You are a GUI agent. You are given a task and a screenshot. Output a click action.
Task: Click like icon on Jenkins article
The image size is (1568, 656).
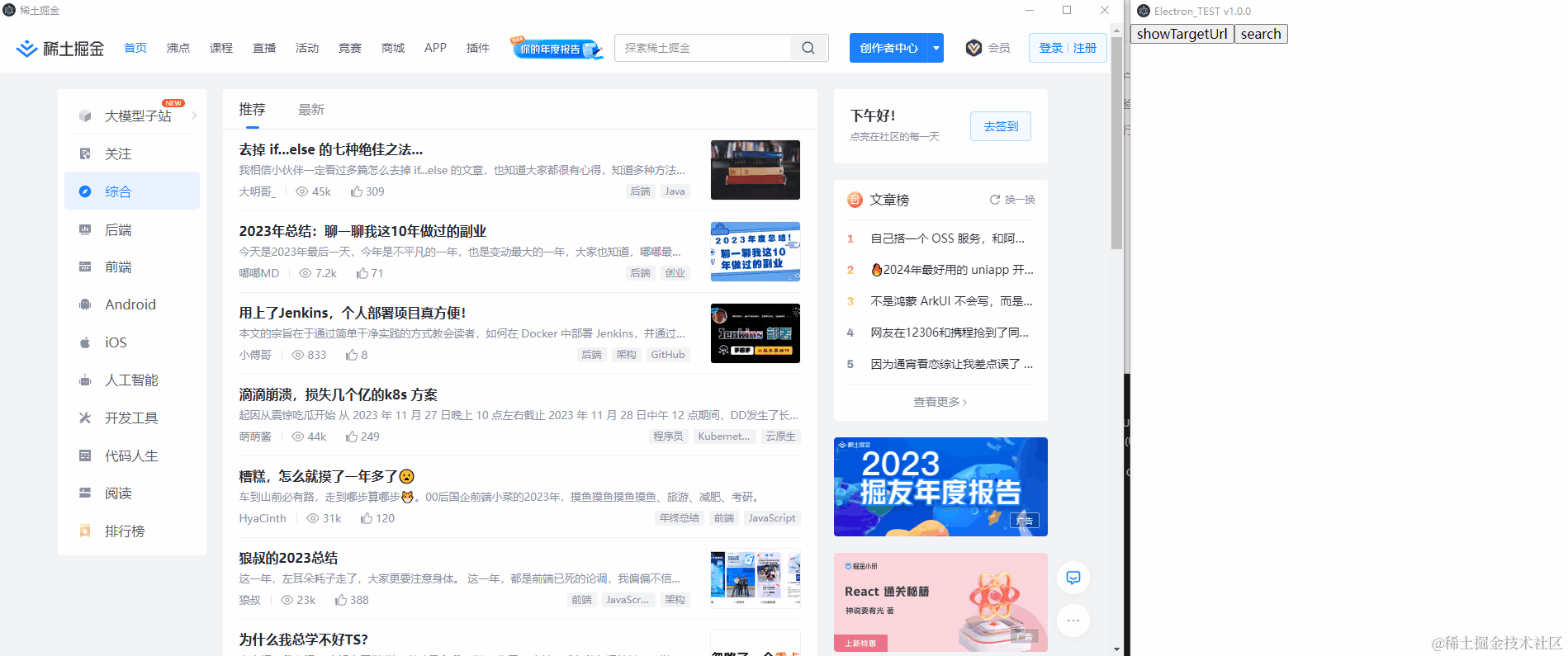352,355
